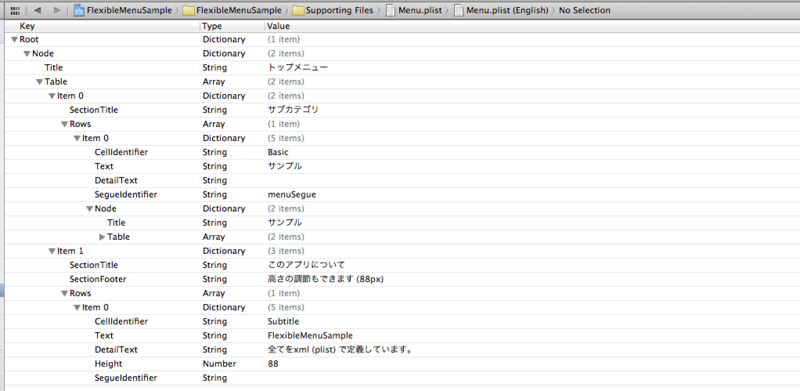Collapse the Root disclosure triangle
This screenshot has width=800, height=391.
14,40
